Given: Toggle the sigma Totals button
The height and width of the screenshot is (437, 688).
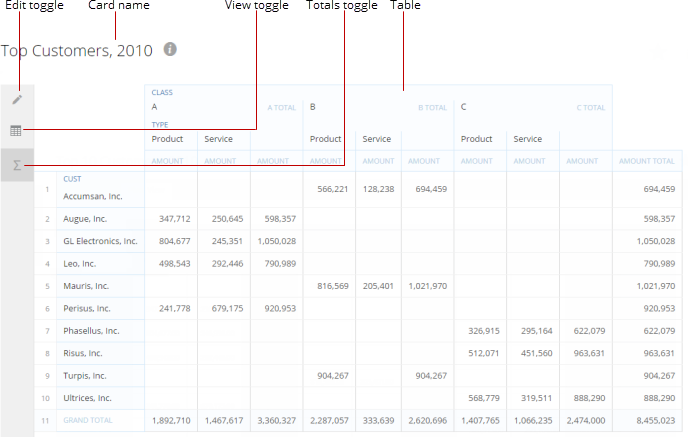Looking at the screenshot, I should 16,165.
